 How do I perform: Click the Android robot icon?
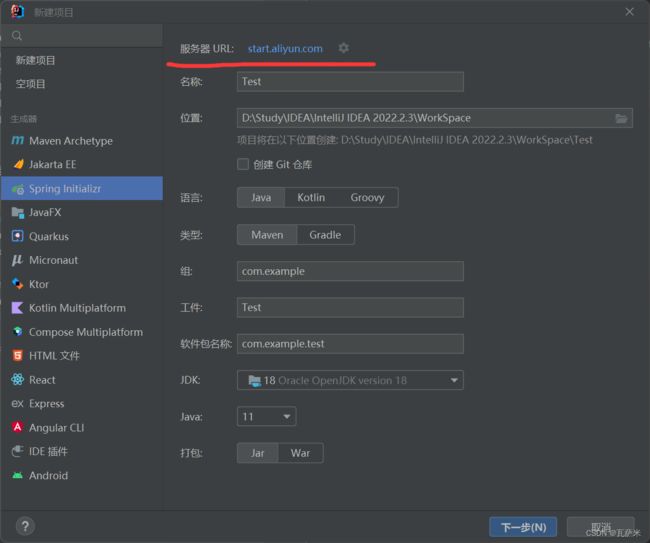pos(17,475)
